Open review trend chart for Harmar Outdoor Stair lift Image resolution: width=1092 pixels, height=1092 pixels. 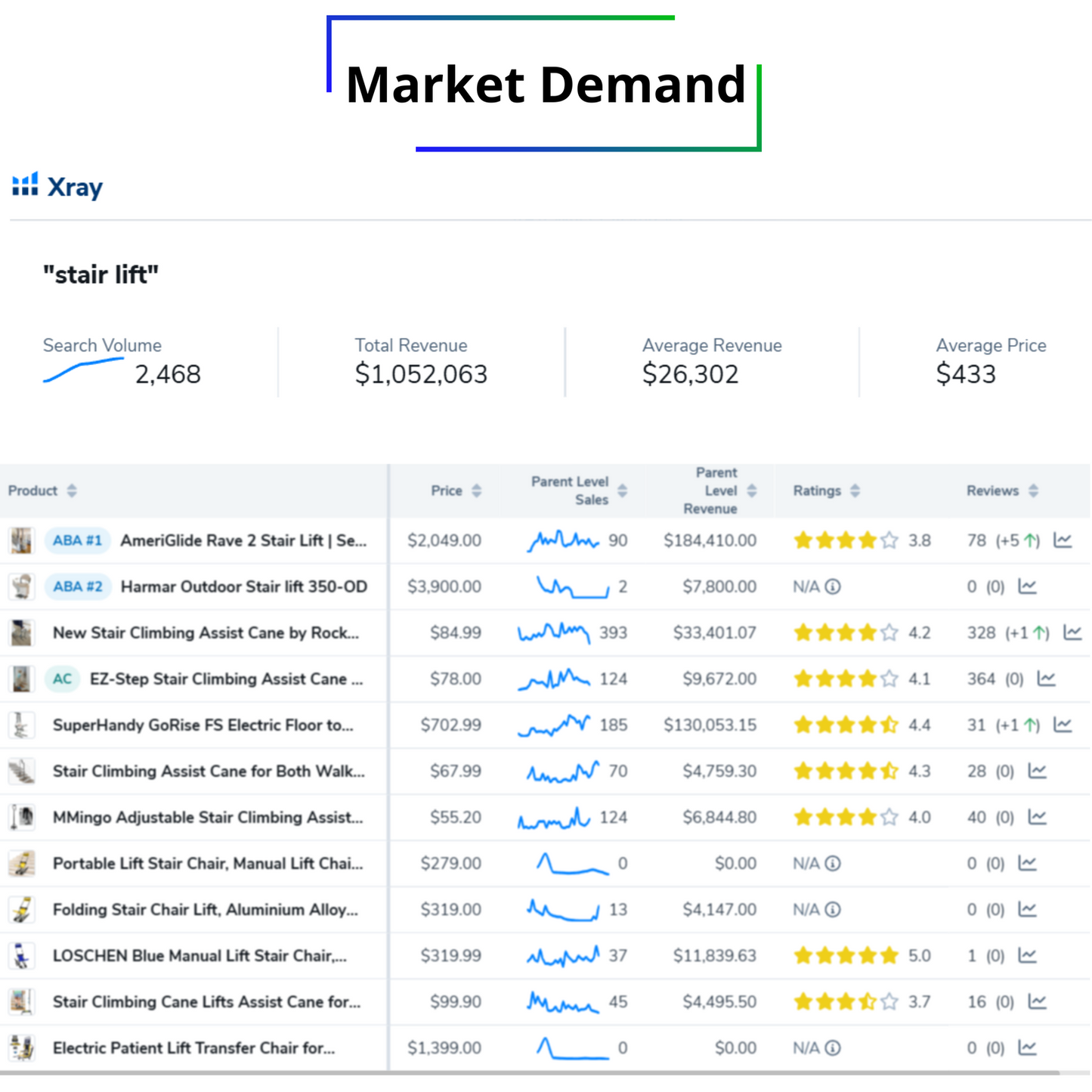point(1027,586)
